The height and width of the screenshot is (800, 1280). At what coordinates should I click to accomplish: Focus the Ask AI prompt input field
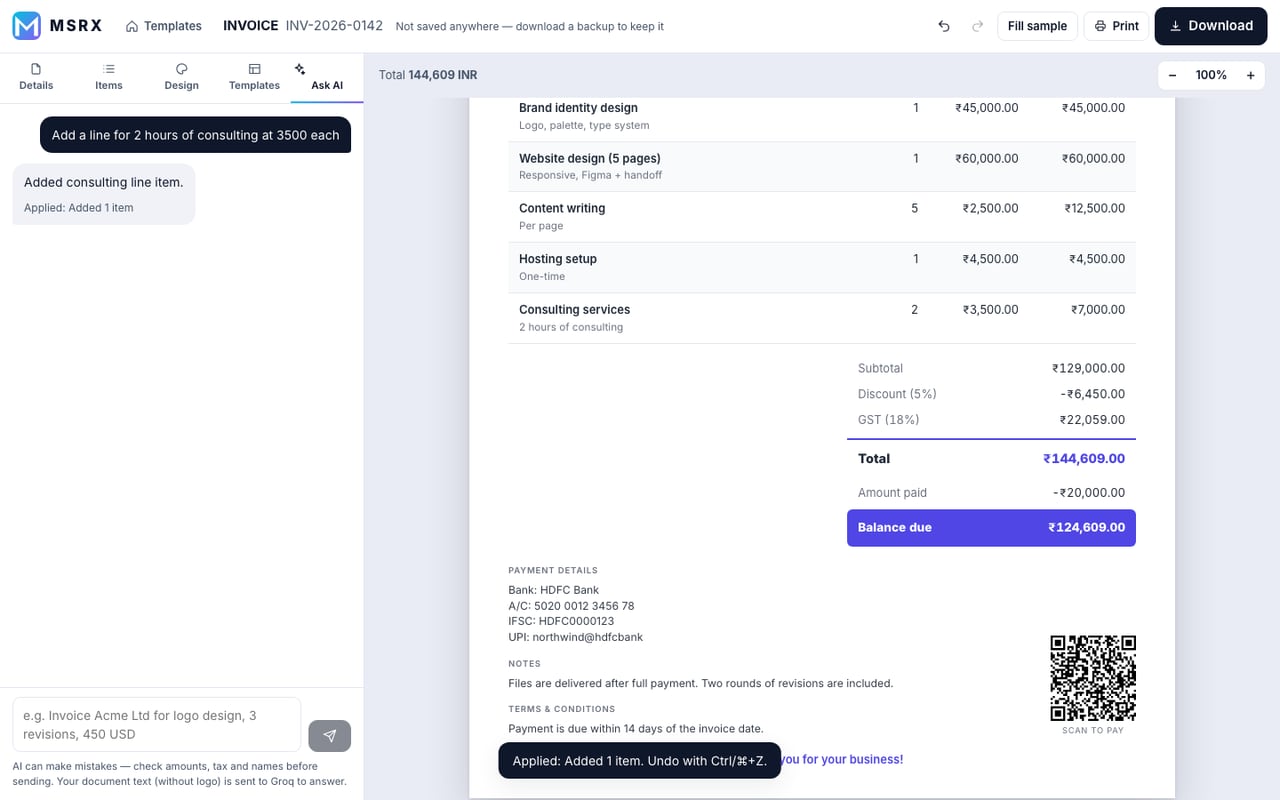coord(157,725)
